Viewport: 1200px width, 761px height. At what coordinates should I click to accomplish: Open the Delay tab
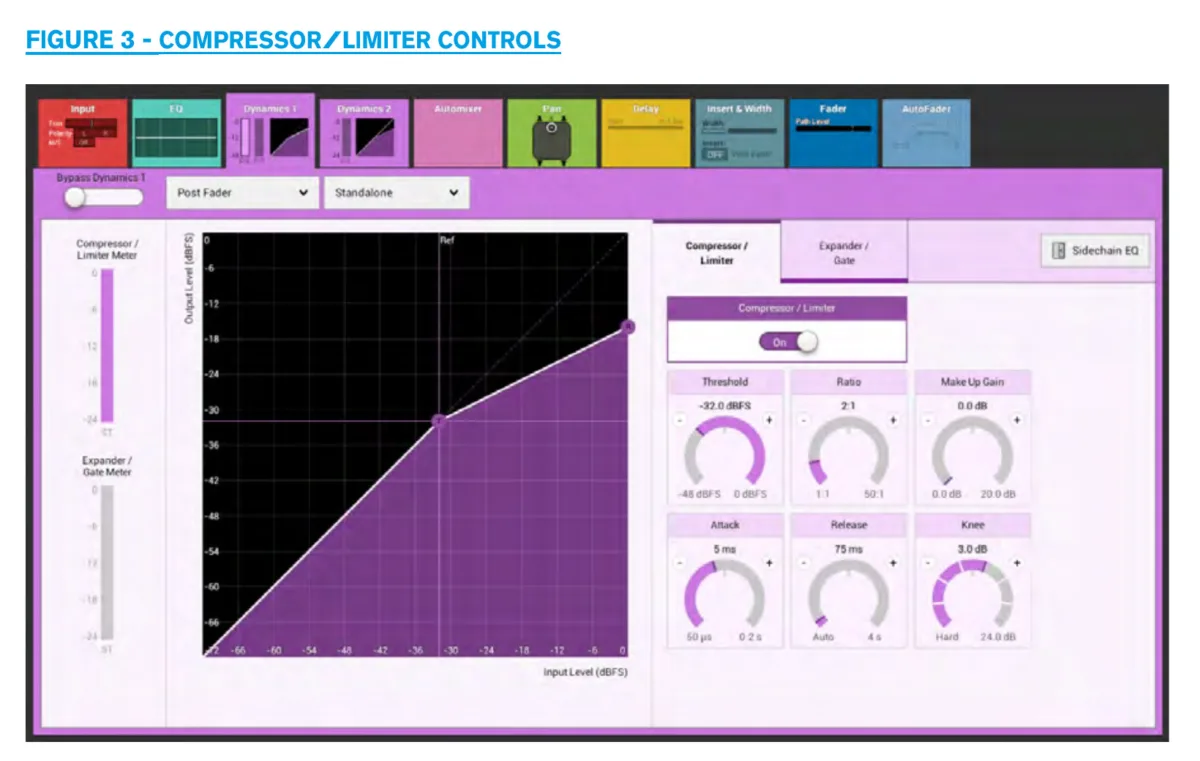[644, 133]
